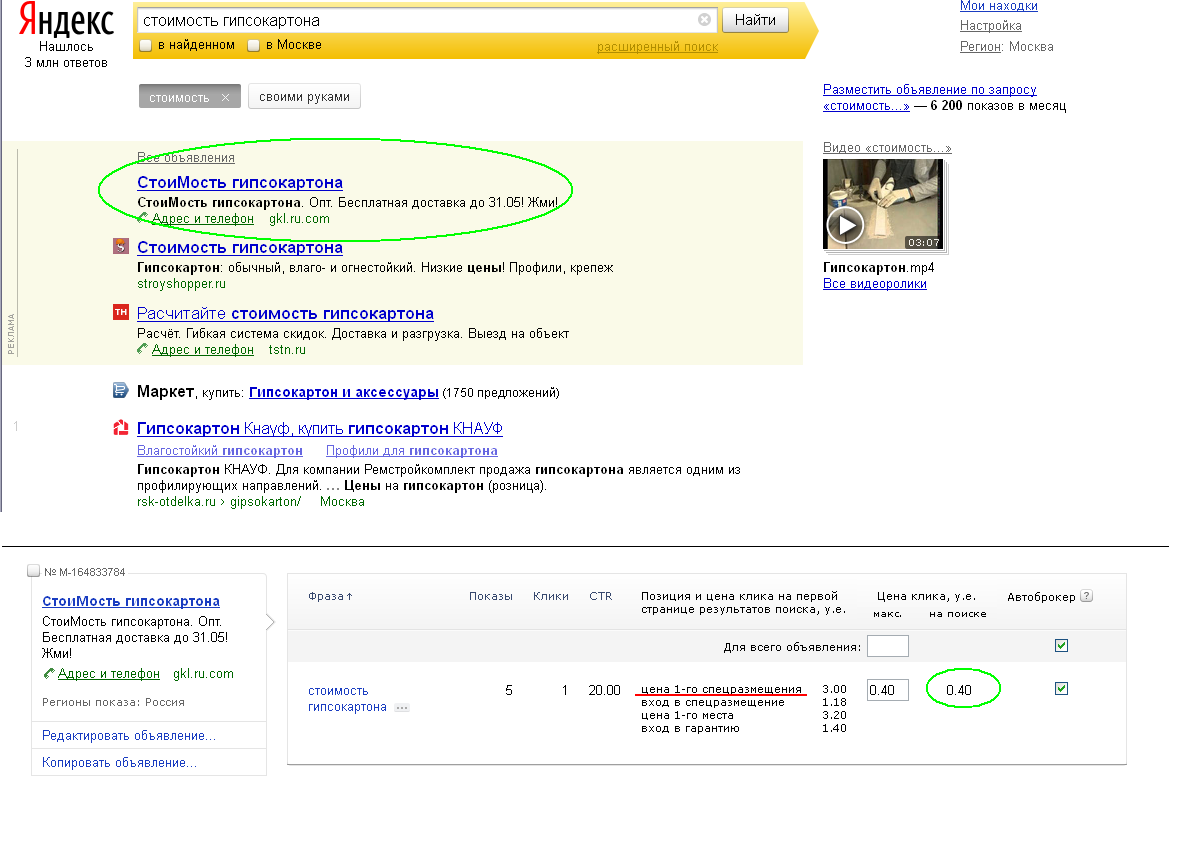Open the help question mark beside Автоброкер
This screenshot has height=863, width=1186.
pos(1086,596)
